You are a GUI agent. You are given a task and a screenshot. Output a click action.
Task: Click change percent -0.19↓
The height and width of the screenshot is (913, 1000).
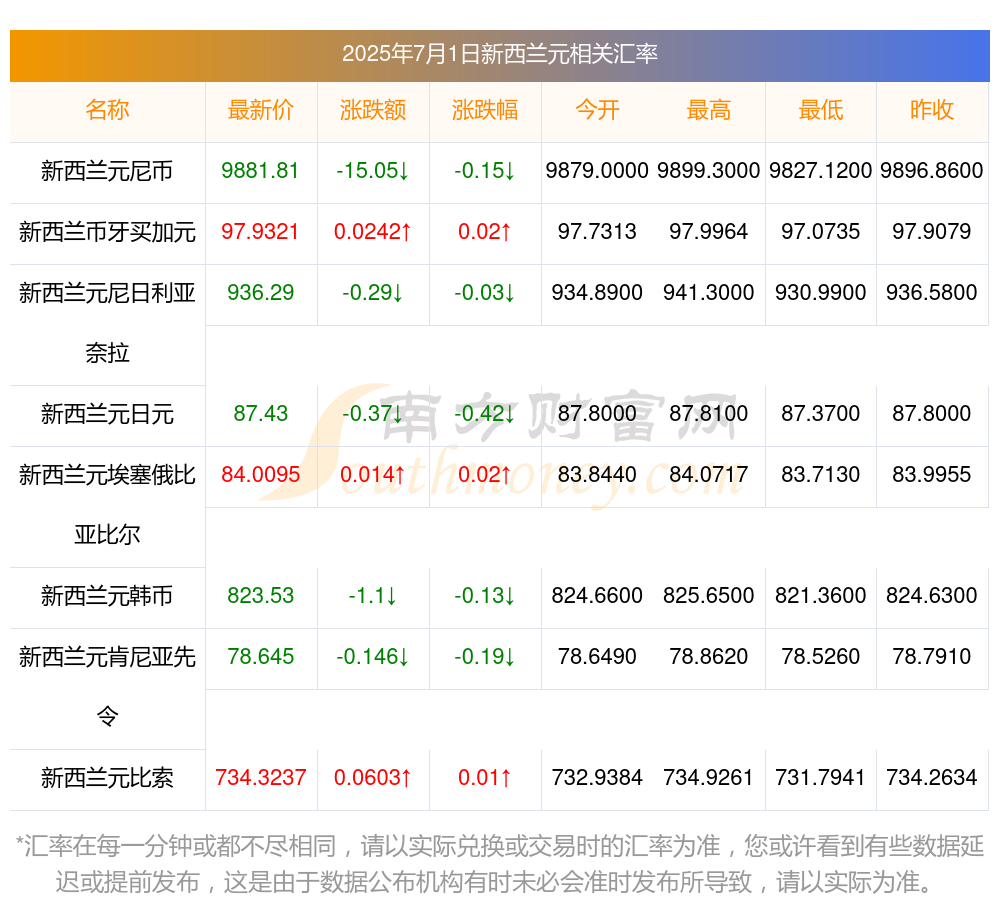click(x=485, y=657)
